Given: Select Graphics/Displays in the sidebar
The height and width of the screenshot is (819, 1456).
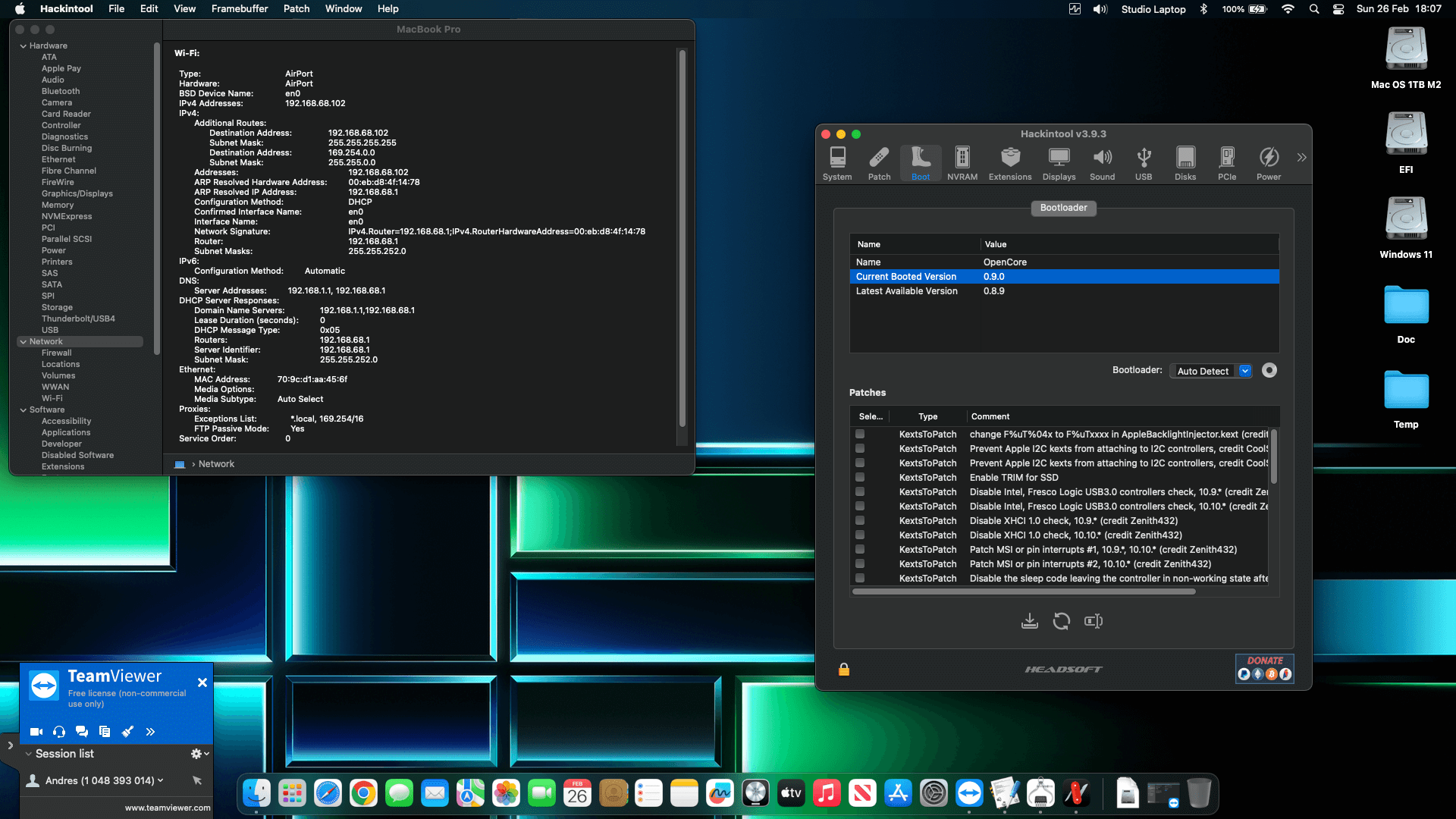Looking at the screenshot, I should (x=77, y=194).
